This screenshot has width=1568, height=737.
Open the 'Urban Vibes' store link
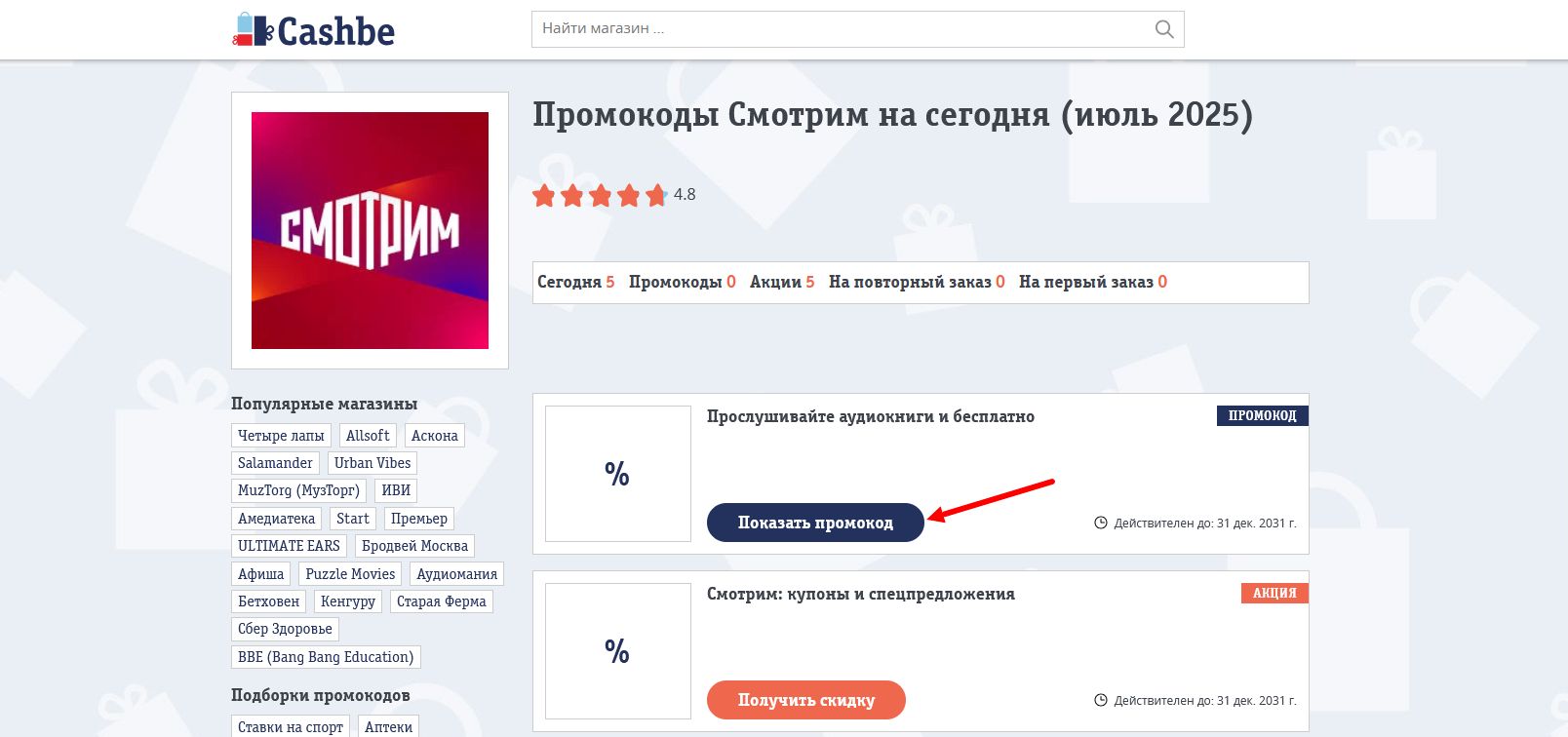coord(372,463)
